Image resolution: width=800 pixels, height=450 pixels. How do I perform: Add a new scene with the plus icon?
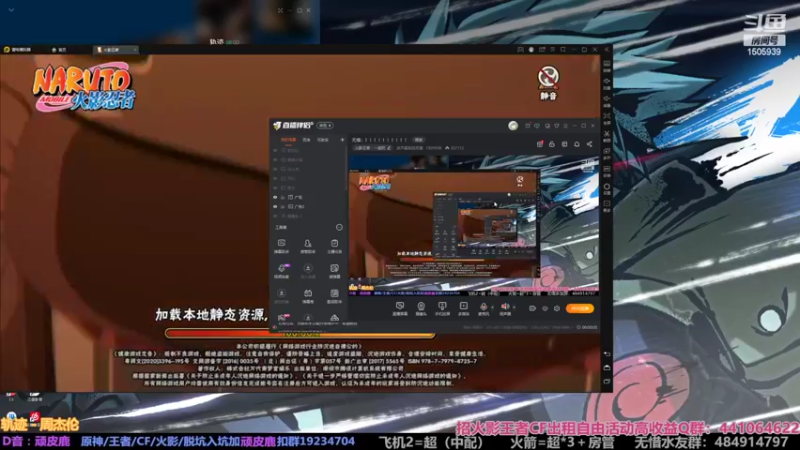342,140
